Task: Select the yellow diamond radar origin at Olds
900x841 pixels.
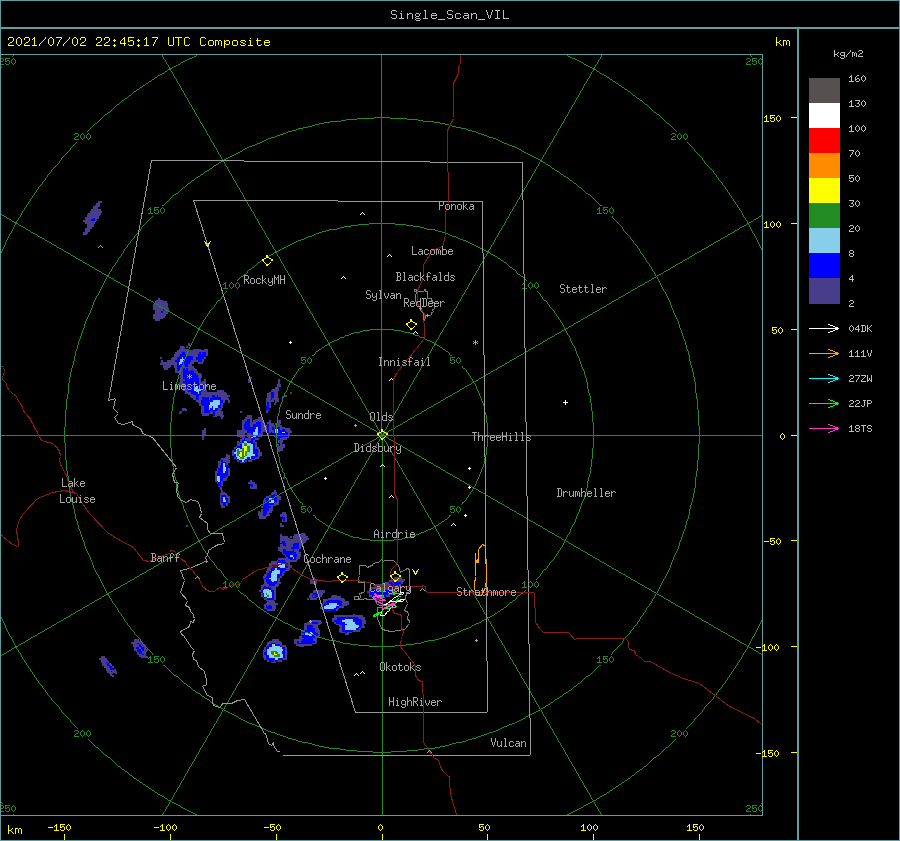Action: pyautogui.click(x=382, y=435)
